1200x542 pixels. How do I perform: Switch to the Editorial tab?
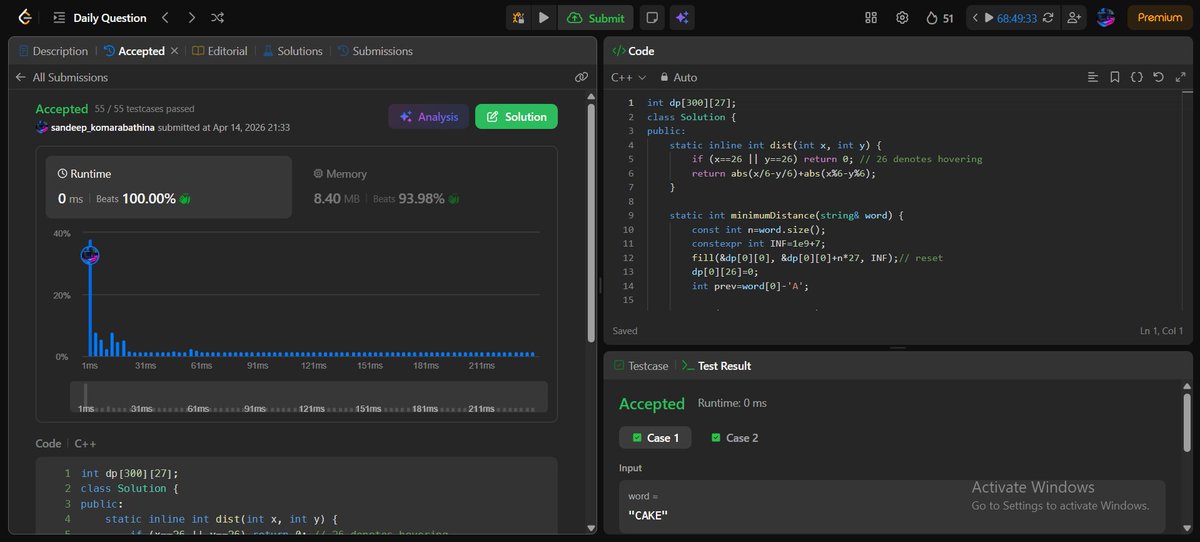coord(220,51)
